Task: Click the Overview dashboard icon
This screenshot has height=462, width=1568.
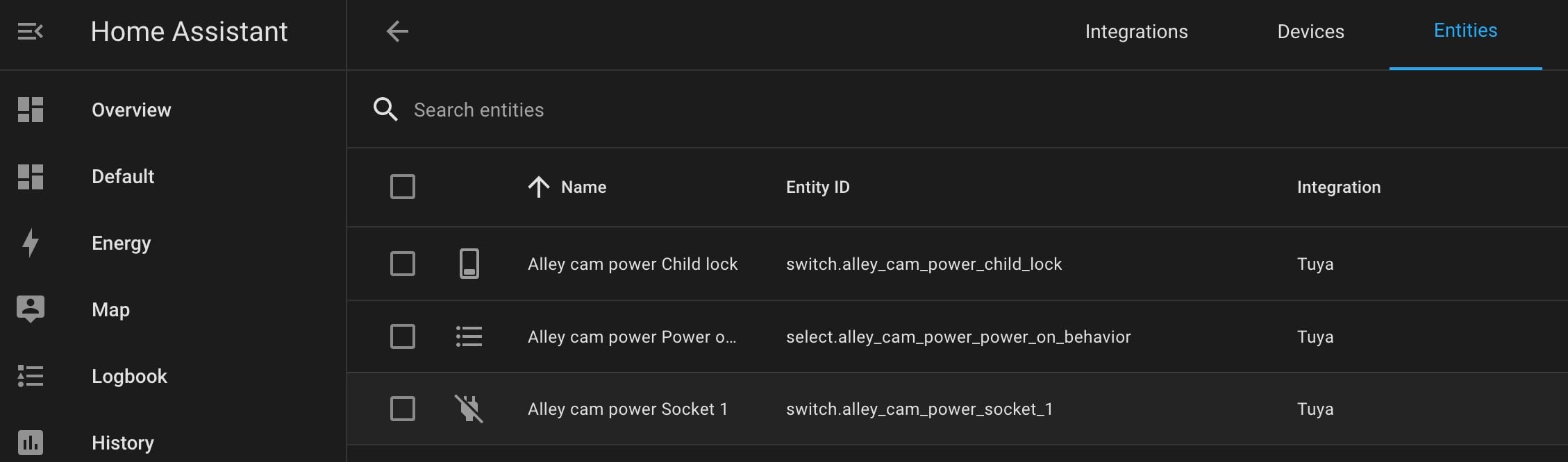Action: coord(31,110)
